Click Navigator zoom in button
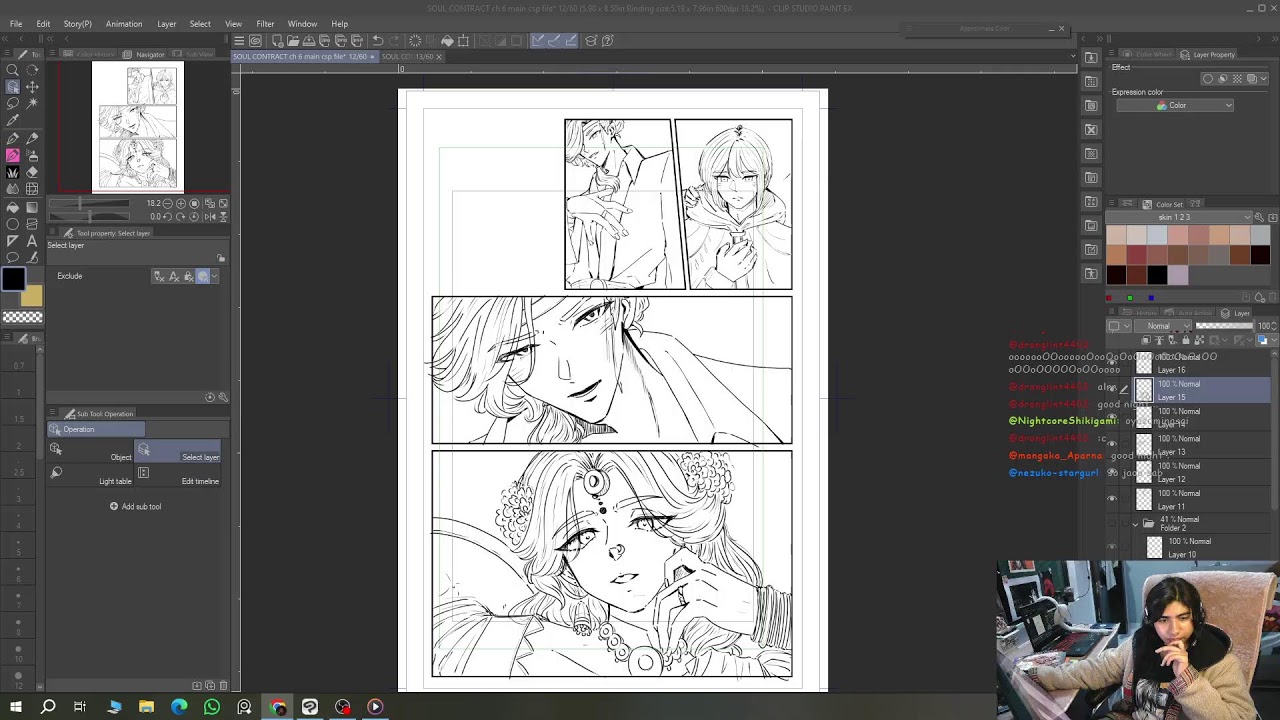Image resolution: width=1280 pixels, height=720 pixels. [x=181, y=203]
